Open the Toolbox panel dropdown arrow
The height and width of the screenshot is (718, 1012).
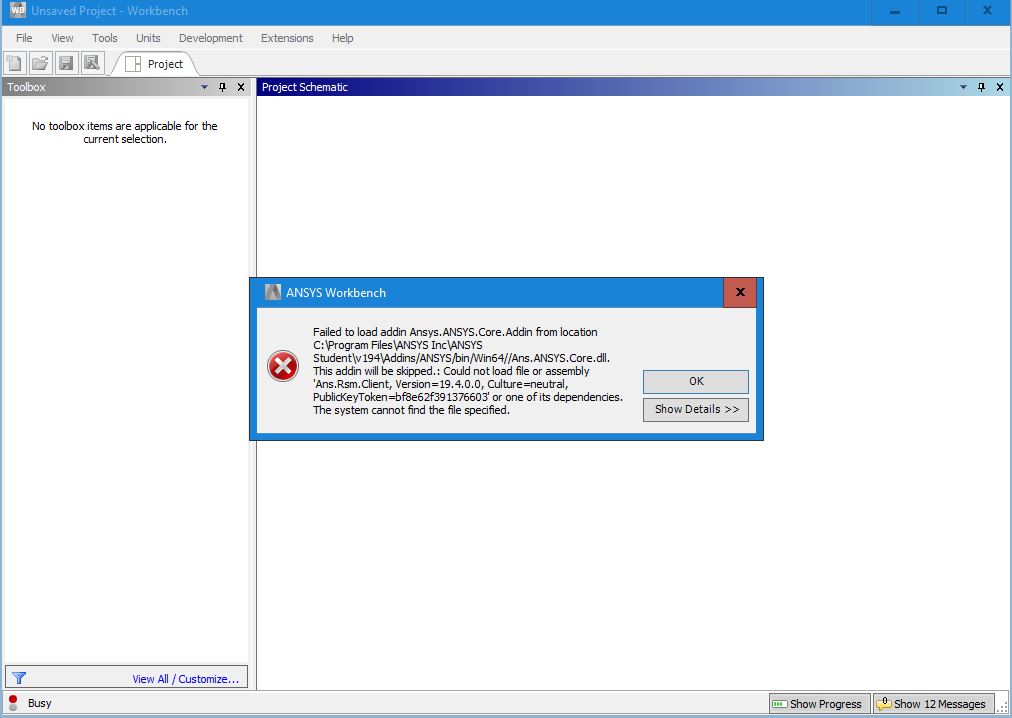click(205, 87)
